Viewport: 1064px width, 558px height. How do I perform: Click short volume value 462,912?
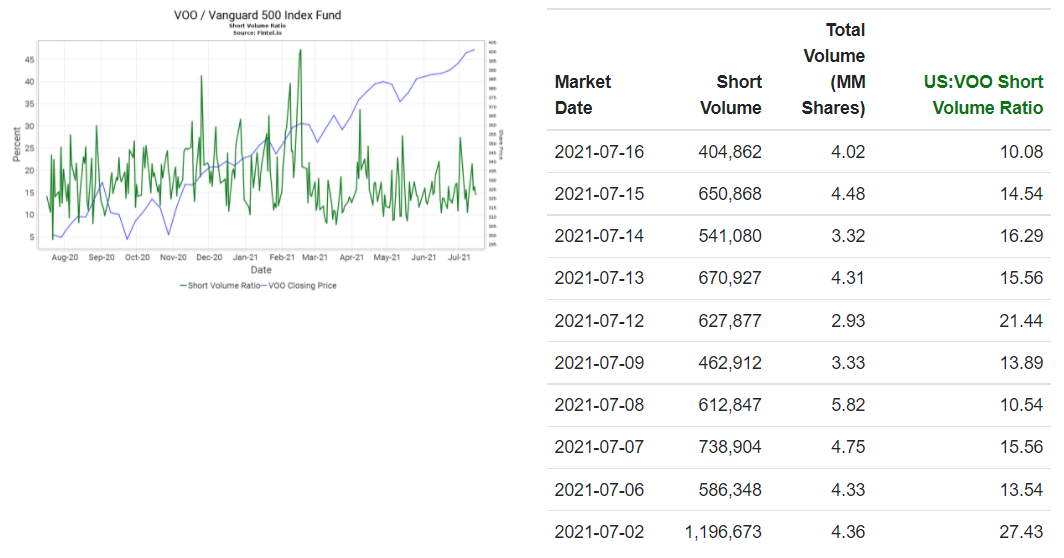click(x=730, y=362)
